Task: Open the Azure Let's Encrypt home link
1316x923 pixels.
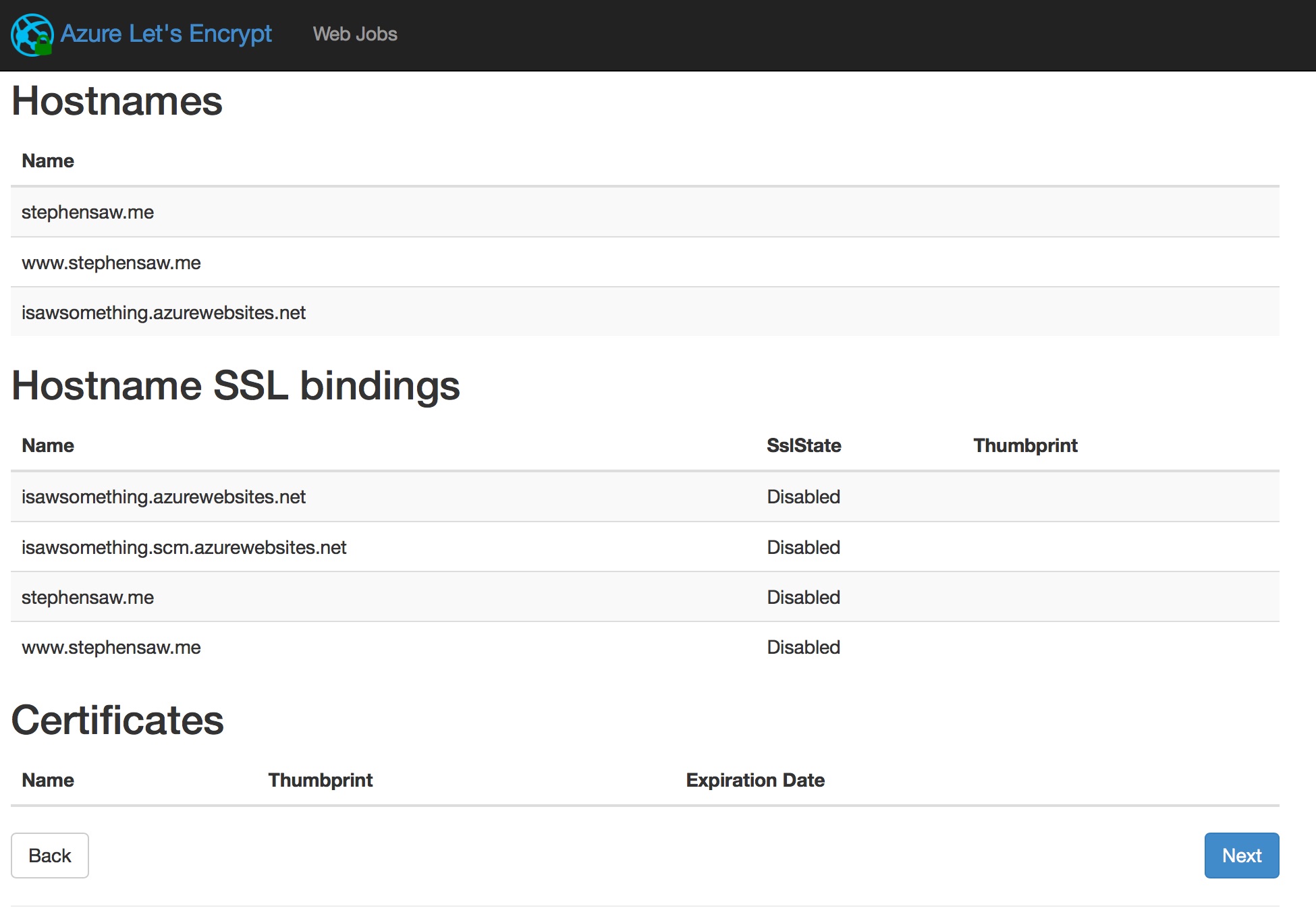Action: (x=165, y=34)
